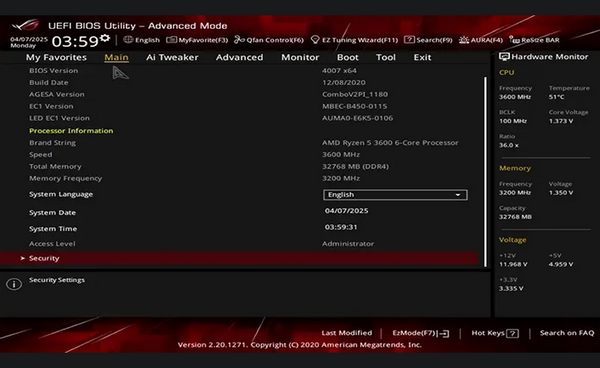Click the Build Date value 12/08/2020
The height and width of the screenshot is (368, 600).
(344, 83)
